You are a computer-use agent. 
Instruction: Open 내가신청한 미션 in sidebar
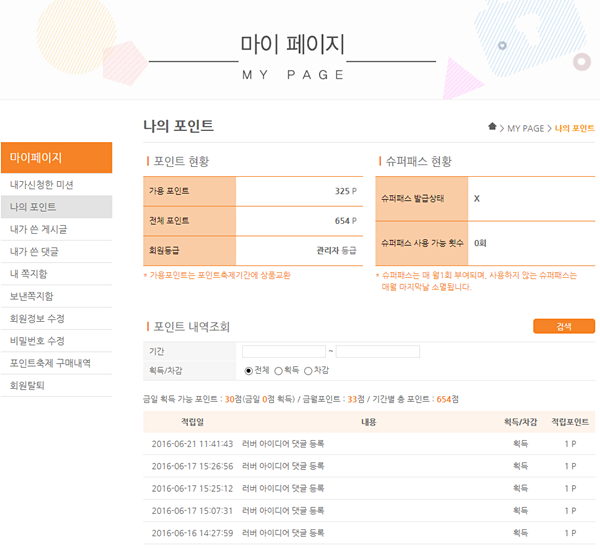(x=41, y=185)
